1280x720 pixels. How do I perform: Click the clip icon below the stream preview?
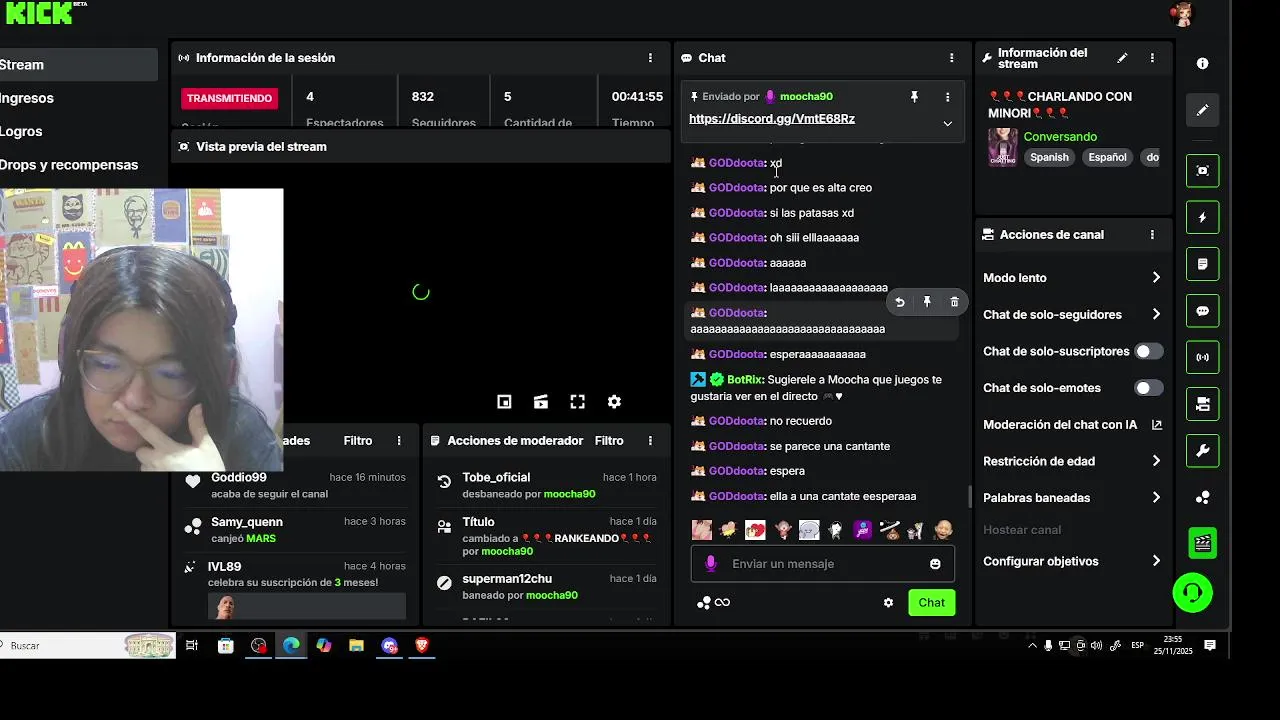pos(541,402)
